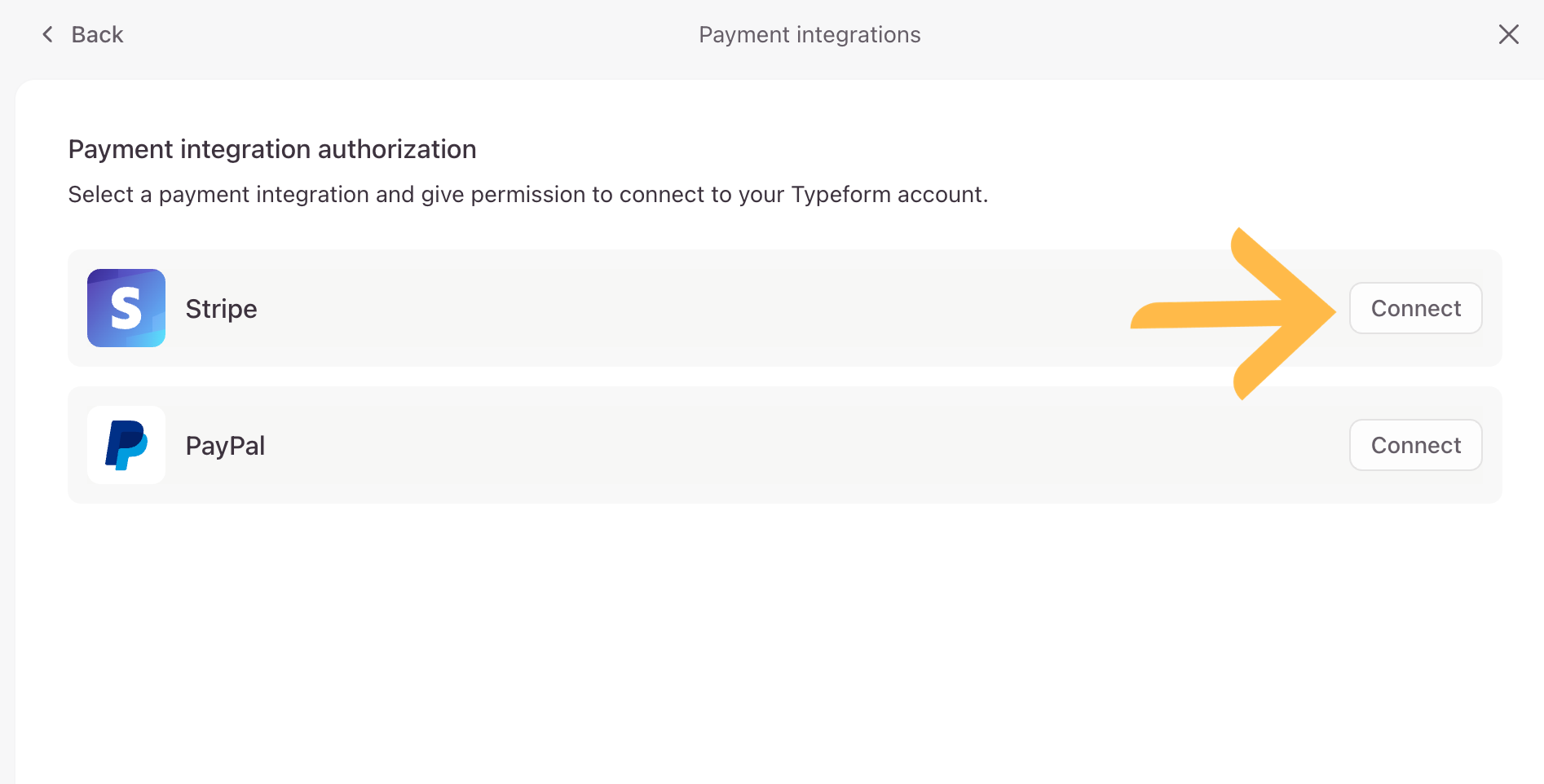Connect the Stripe payment integration
The width and height of the screenshot is (1544, 784).
tap(1415, 308)
